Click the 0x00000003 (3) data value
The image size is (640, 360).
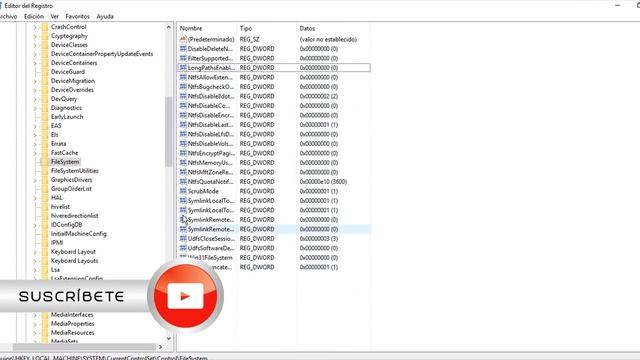pos(319,238)
